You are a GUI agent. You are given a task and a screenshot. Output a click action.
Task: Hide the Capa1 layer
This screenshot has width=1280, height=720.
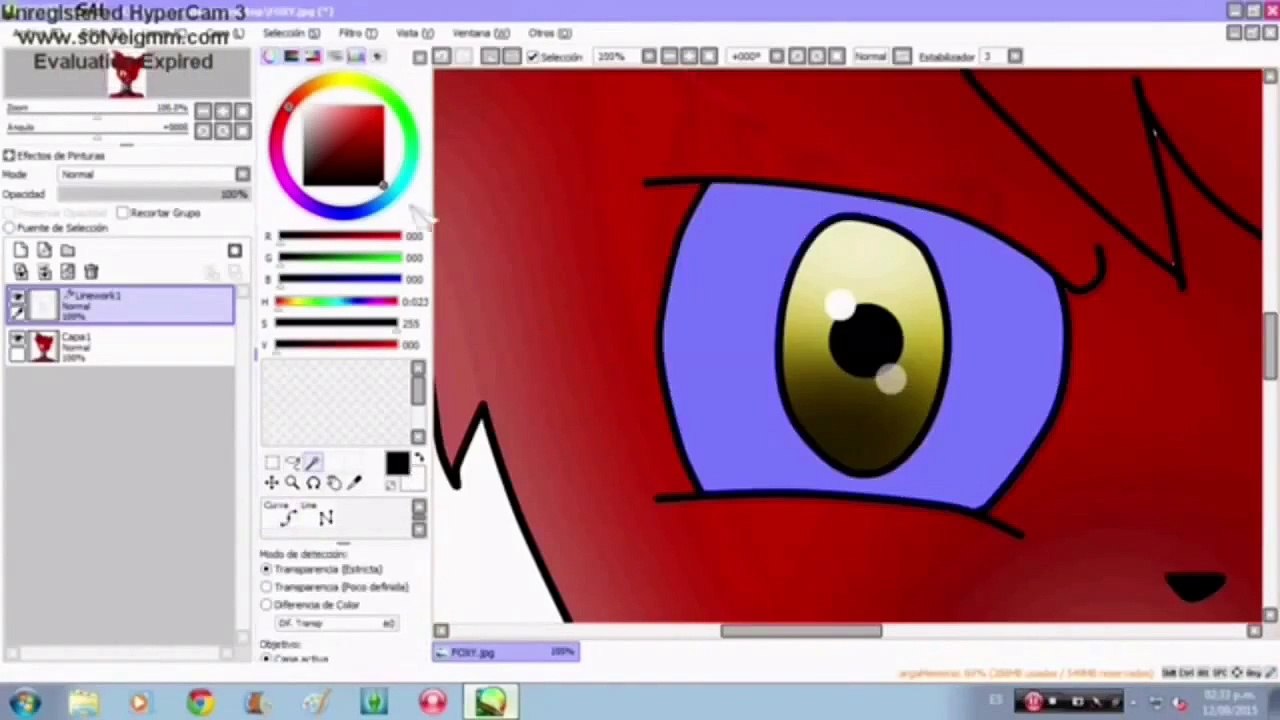point(17,339)
